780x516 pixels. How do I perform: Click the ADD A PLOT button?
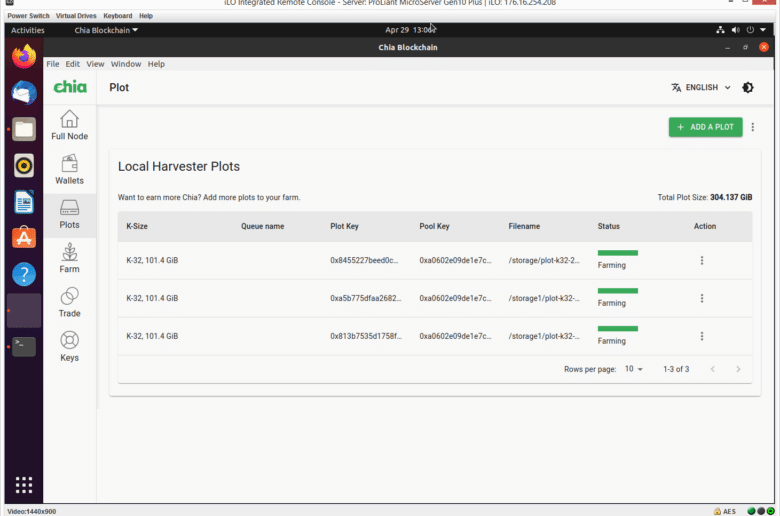pos(705,127)
